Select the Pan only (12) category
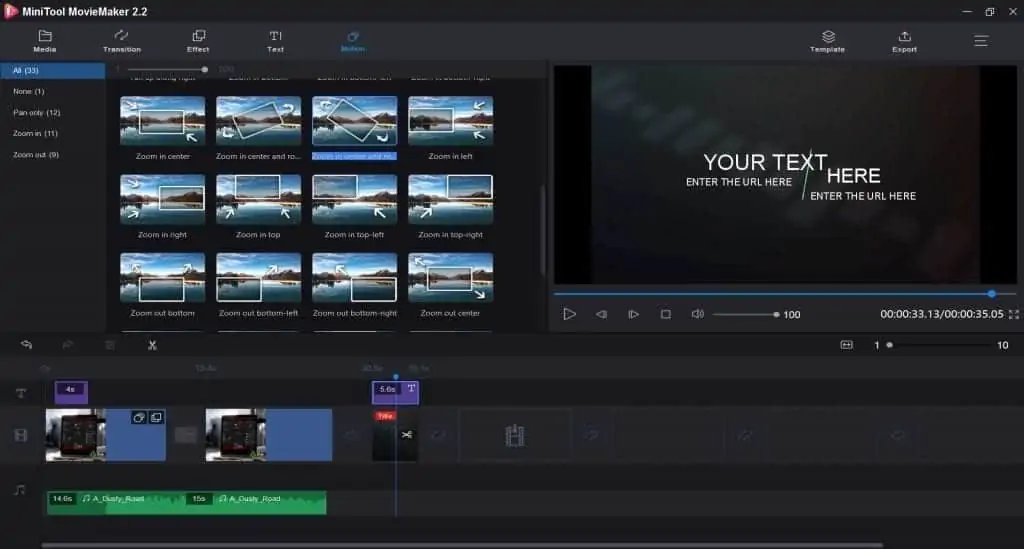The height and width of the screenshot is (549, 1024). click(37, 112)
